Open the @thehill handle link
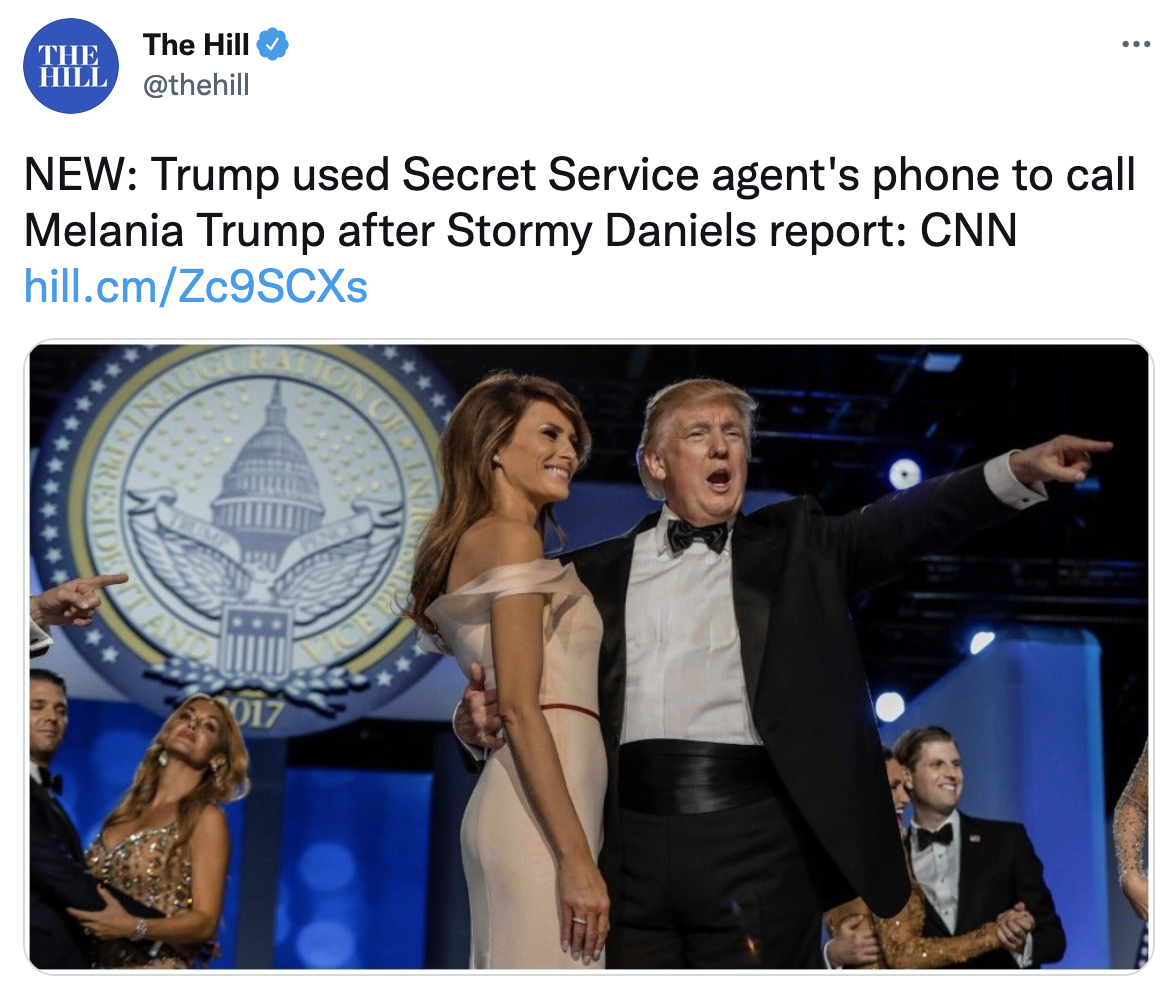The height and width of the screenshot is (992, 1170). click(x=195, y=84)
